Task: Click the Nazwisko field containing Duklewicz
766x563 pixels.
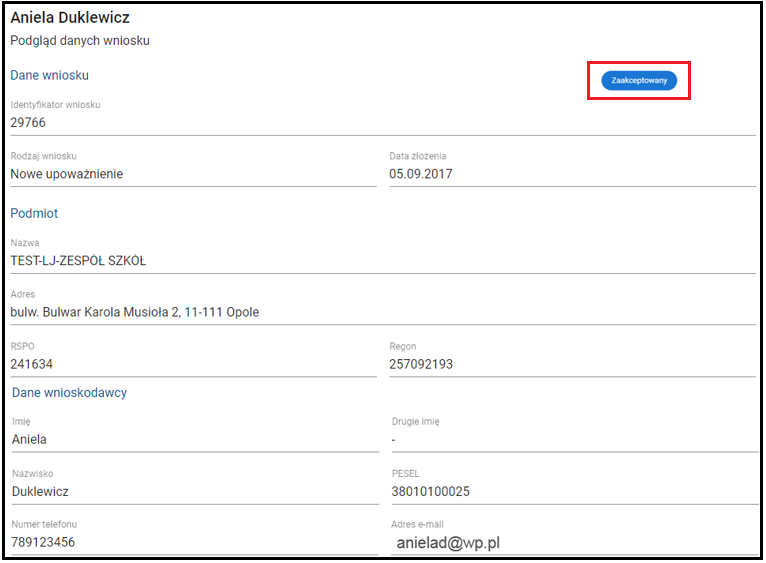Action: pos(194,491)
